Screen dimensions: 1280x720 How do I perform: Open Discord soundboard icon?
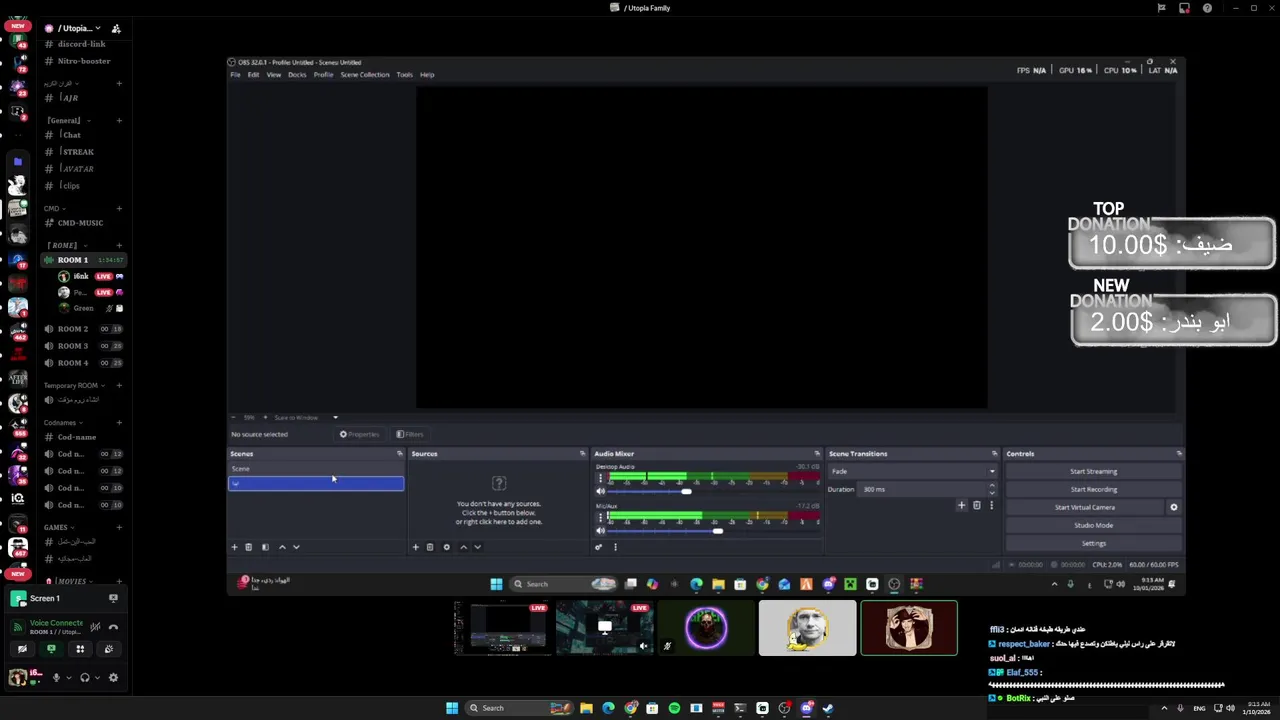(x=109, y=649)
